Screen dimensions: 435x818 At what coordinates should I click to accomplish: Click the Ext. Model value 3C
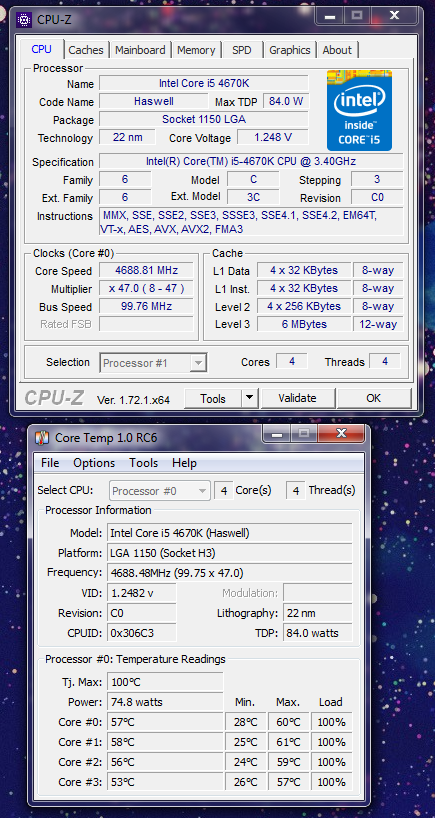tap(253, 198)
